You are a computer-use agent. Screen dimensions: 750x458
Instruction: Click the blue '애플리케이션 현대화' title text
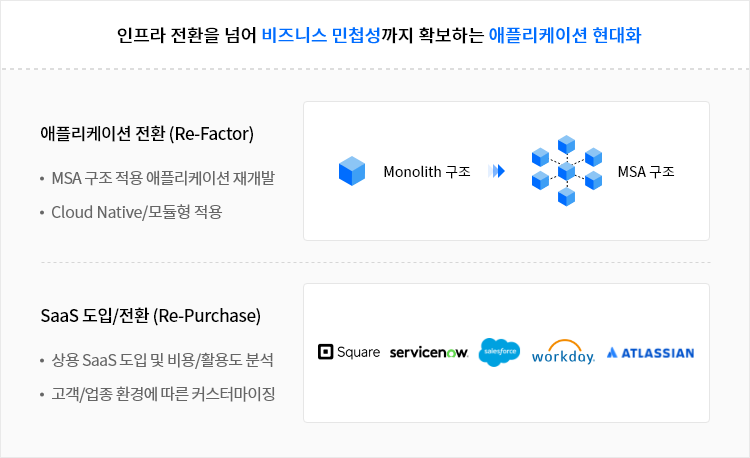click(x=565, y=36)
